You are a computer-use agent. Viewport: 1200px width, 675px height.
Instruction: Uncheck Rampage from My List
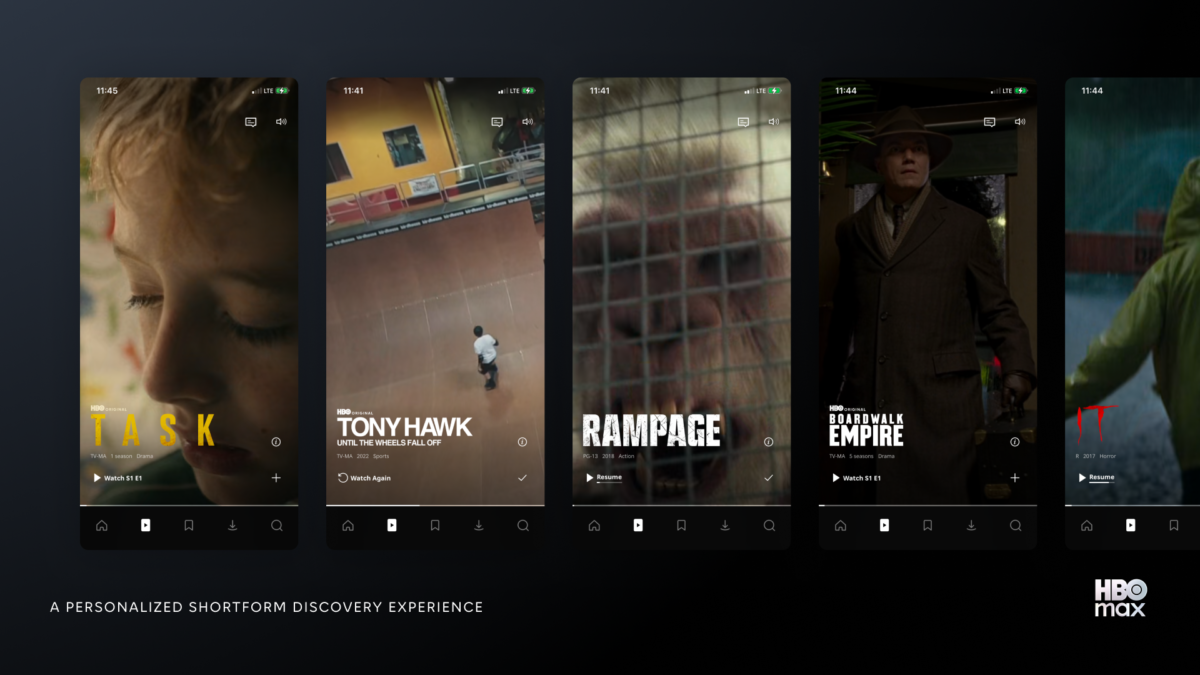point(768,478)
